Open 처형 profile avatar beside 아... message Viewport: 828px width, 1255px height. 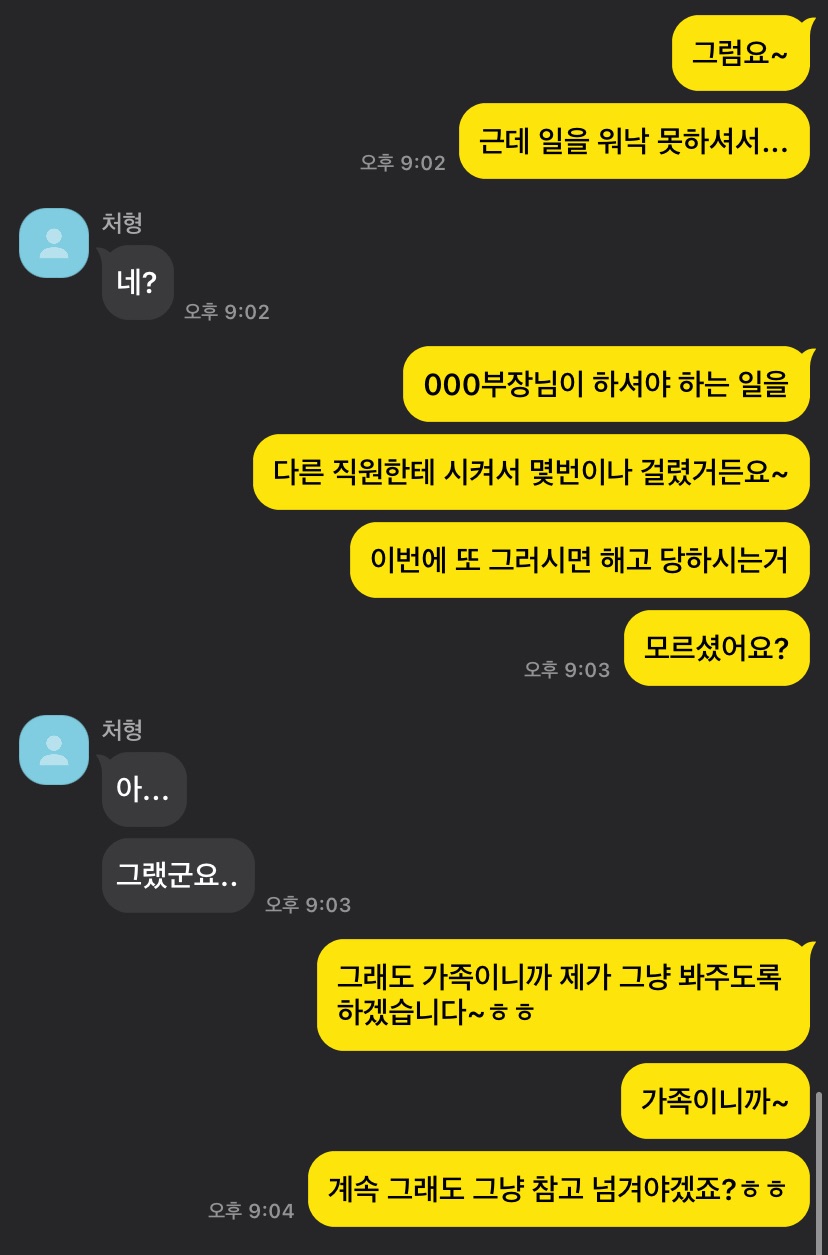[x=54, y=750]
